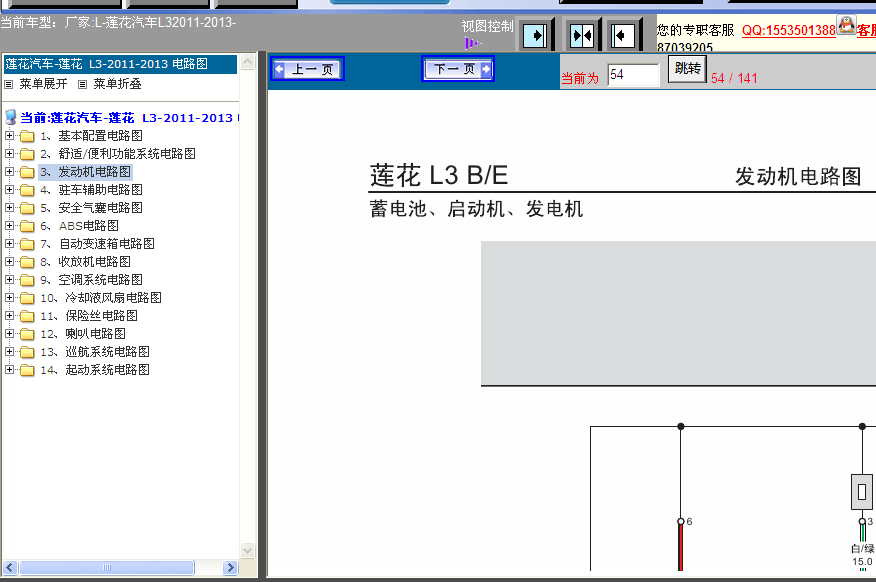
Task: Select 10、冷却液风扇电路图 in the tree
Action: (101, 298)
